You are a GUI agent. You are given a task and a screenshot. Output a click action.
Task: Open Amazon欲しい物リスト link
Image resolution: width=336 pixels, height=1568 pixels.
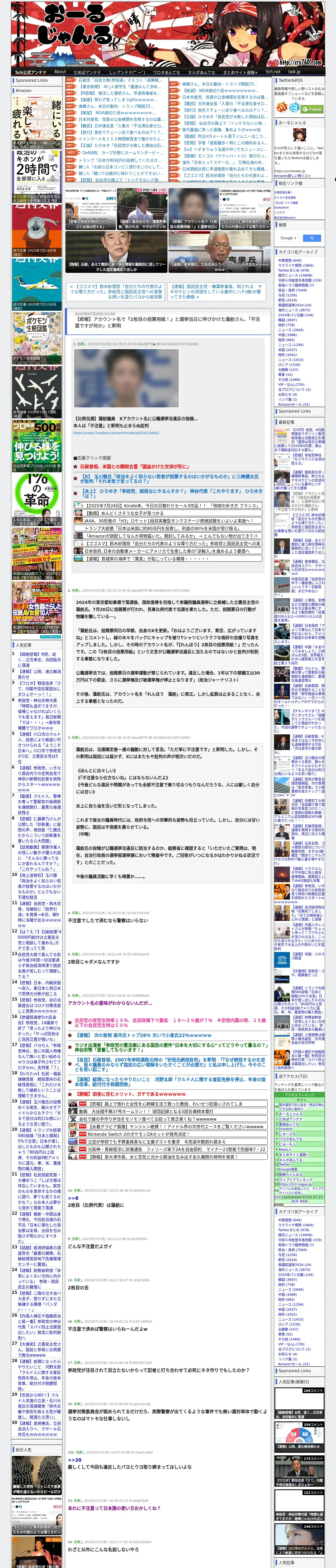point(293,176)
